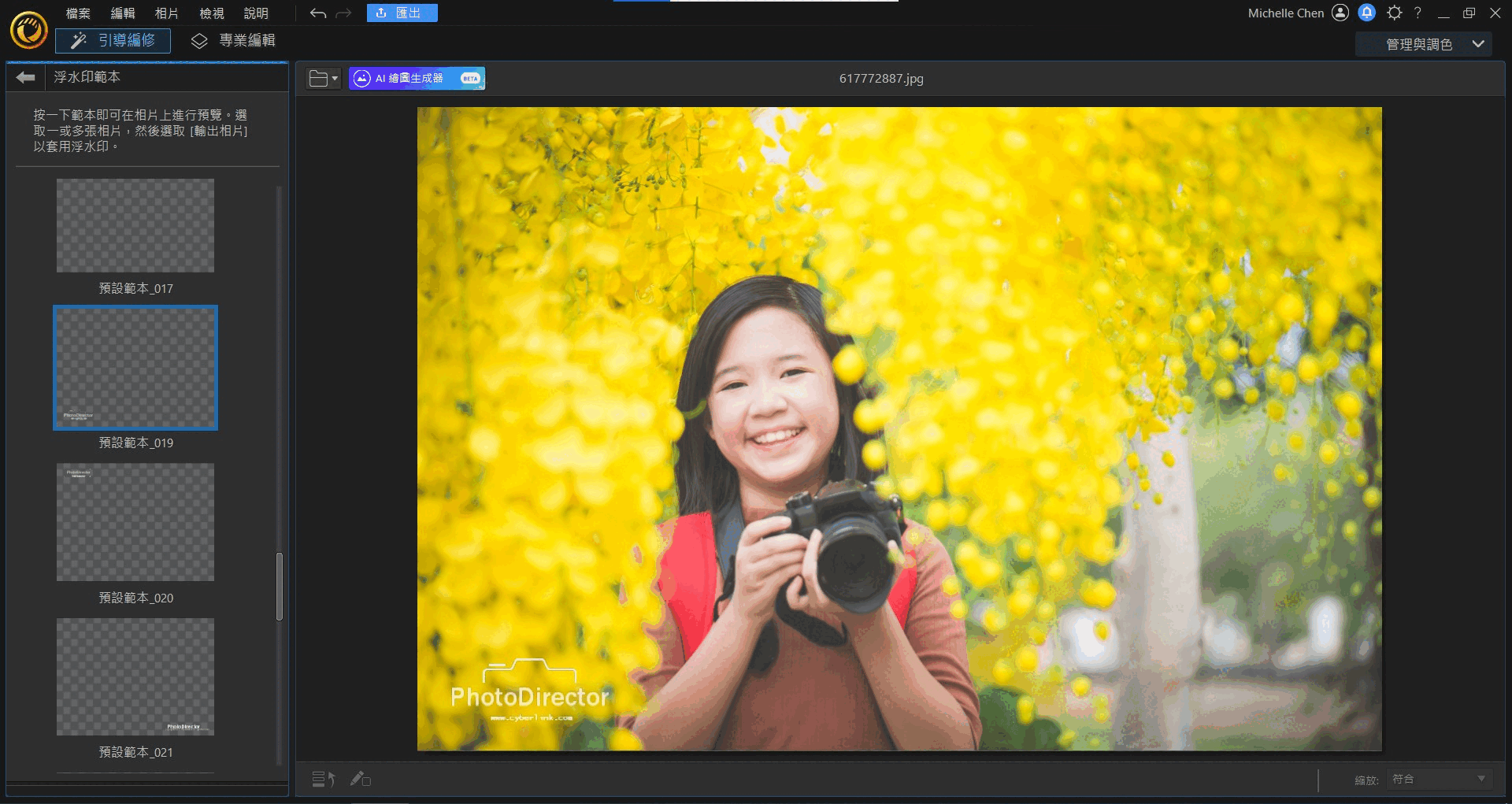
Task: Open preferences gear icon
Action: (x=1394, y=13)
